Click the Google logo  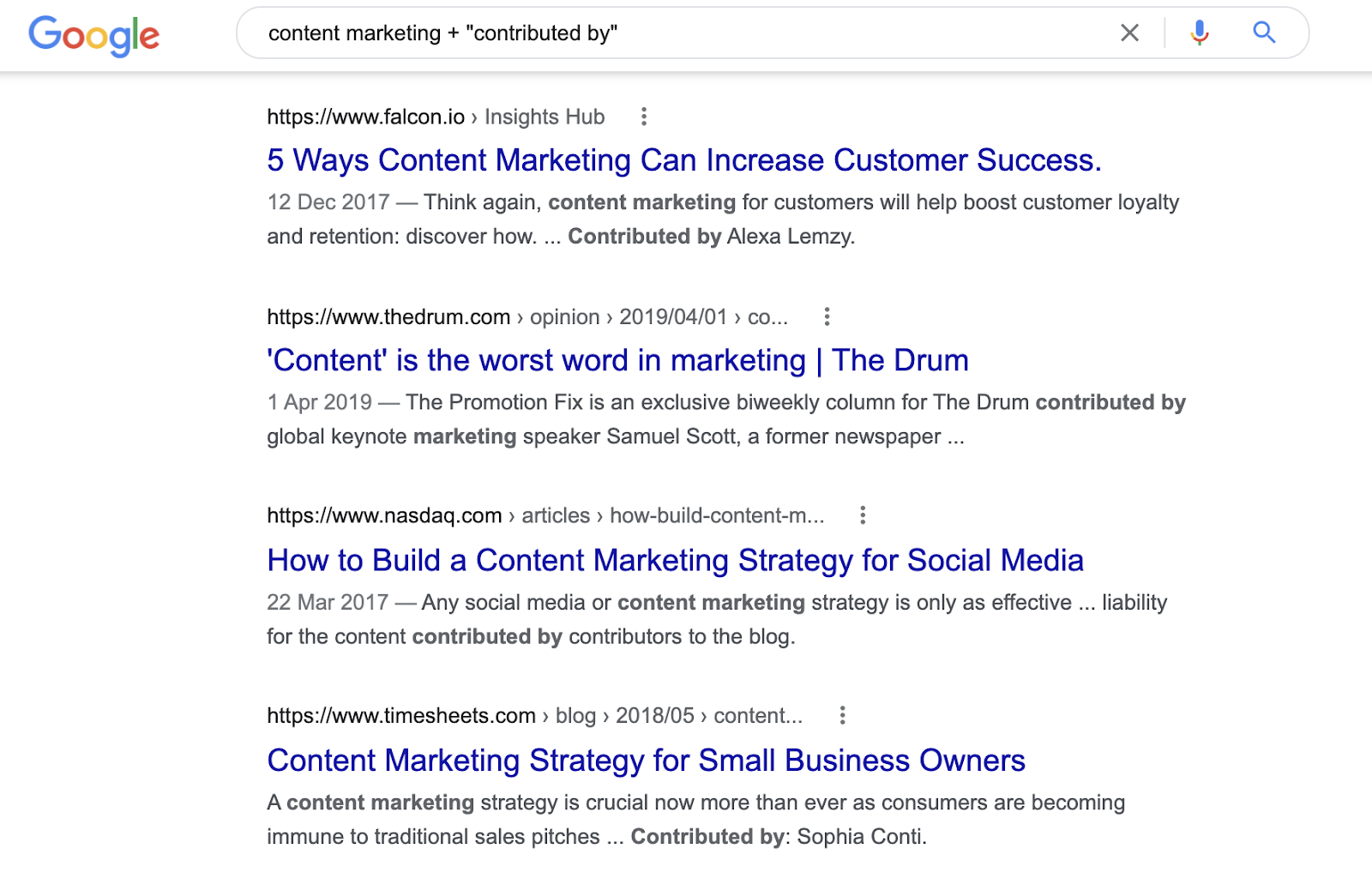click(x=93, y=35)
